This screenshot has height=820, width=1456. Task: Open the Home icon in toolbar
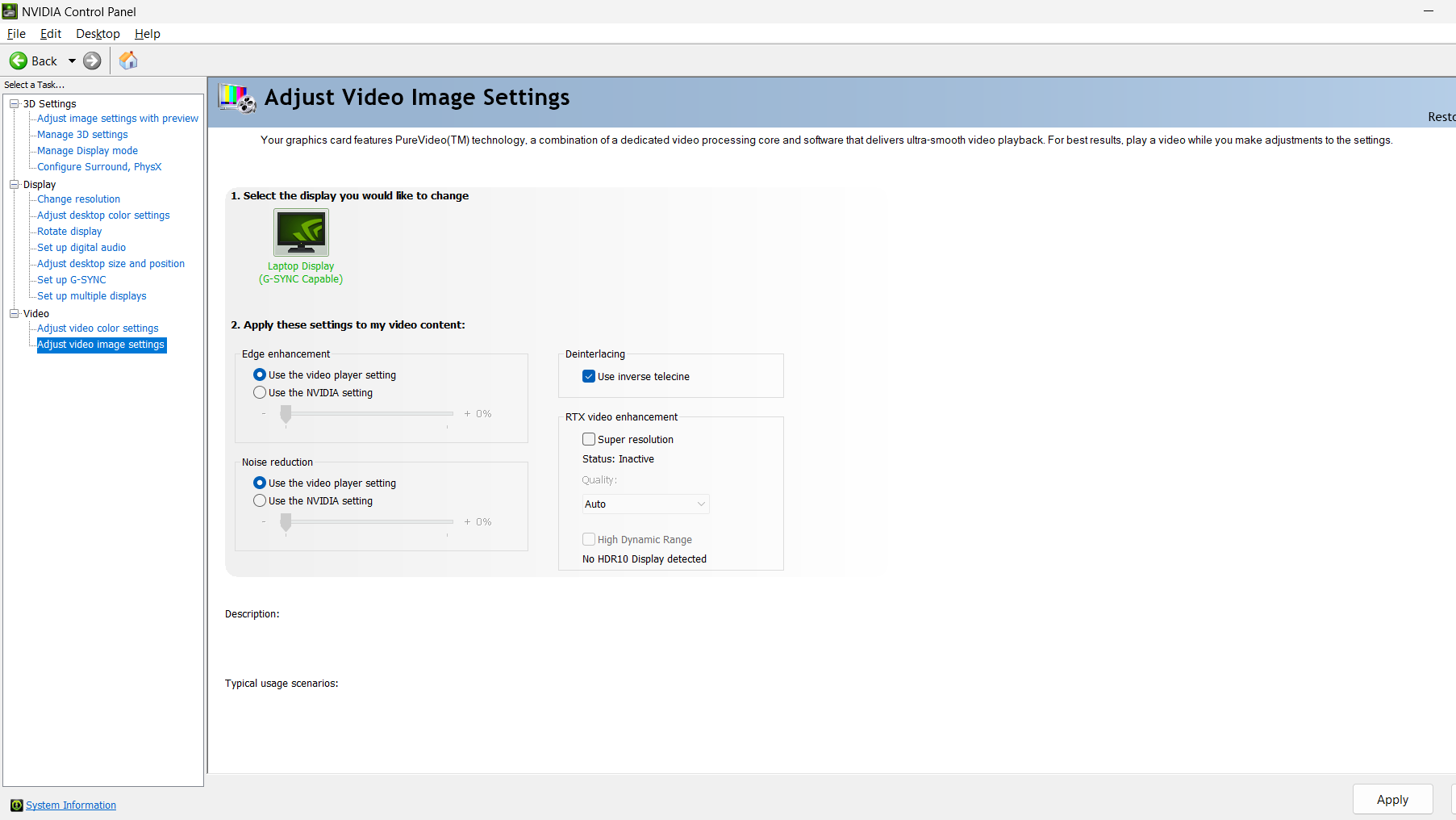[x=128, y=61]
